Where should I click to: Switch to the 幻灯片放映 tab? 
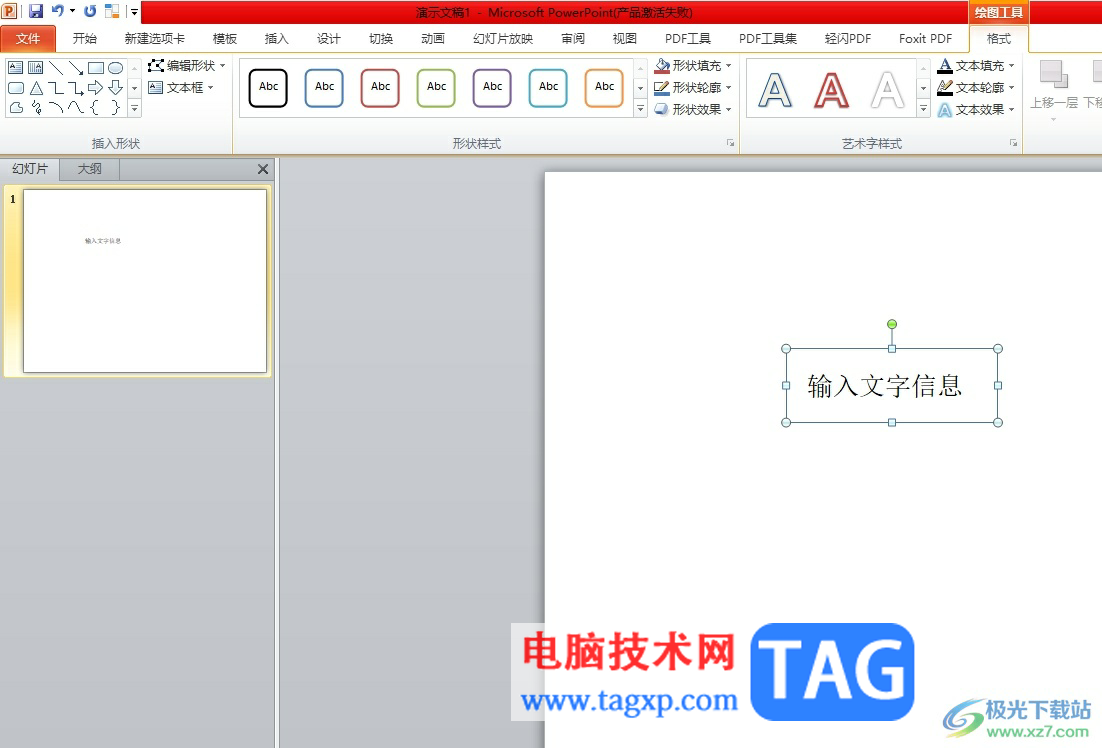(503, 39)
